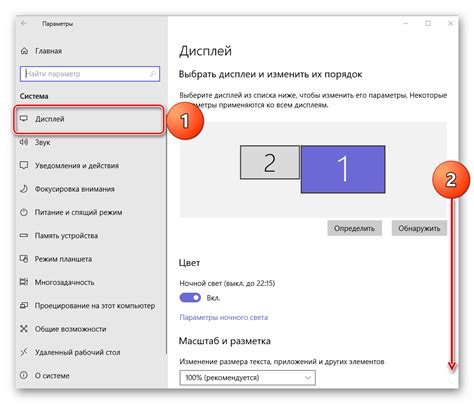The height and width of the screenshot is (404, 474).
Task: Click the Home (Главная) house icon
Action: [x=24, y=51]
